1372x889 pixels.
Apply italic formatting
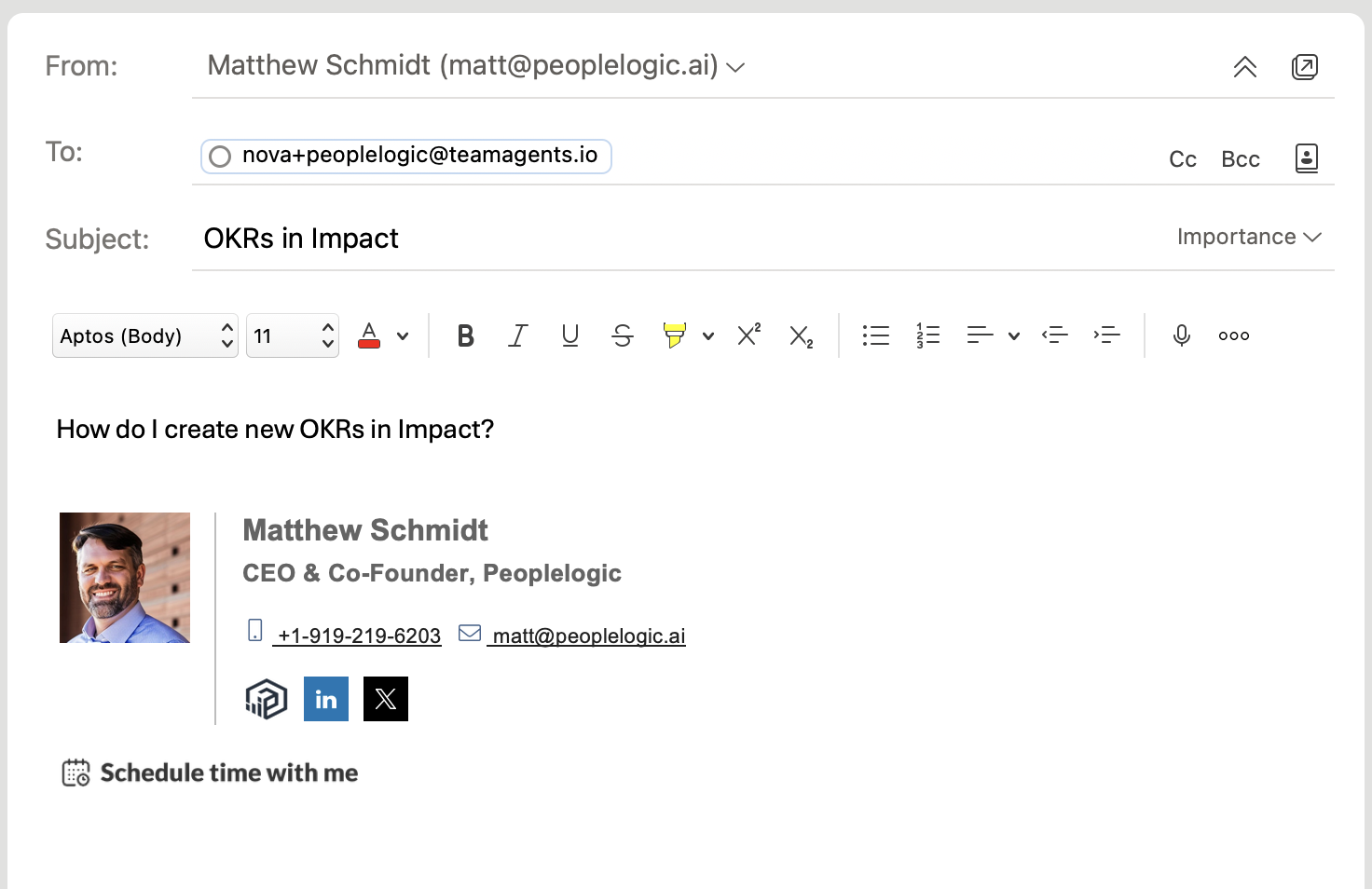(517, 335)
